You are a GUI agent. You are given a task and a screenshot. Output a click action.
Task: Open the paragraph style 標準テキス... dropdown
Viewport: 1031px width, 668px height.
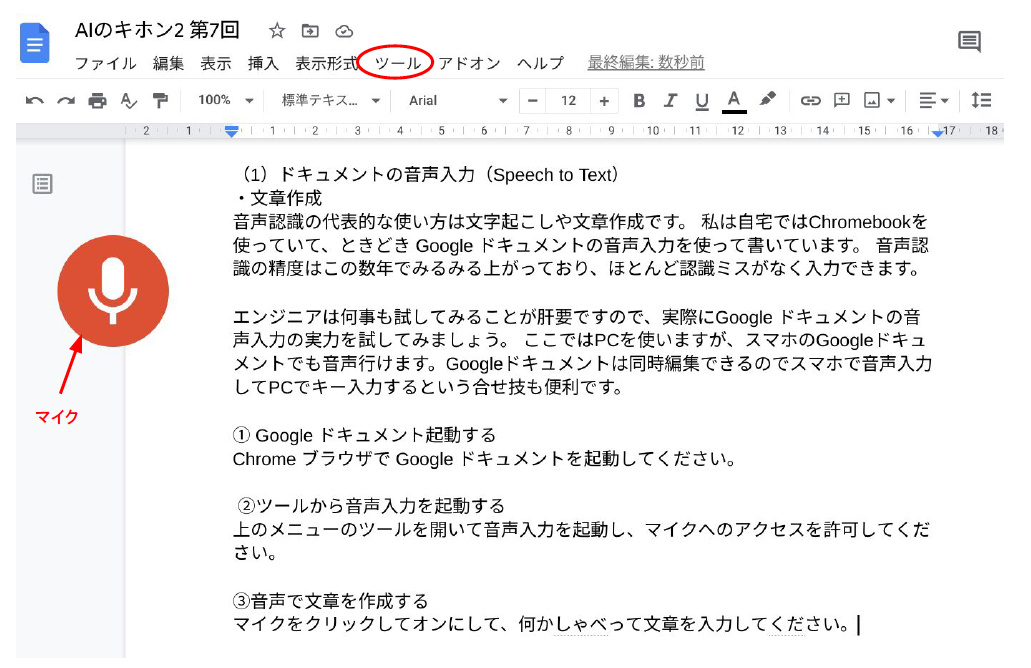[x=331, y=101]
